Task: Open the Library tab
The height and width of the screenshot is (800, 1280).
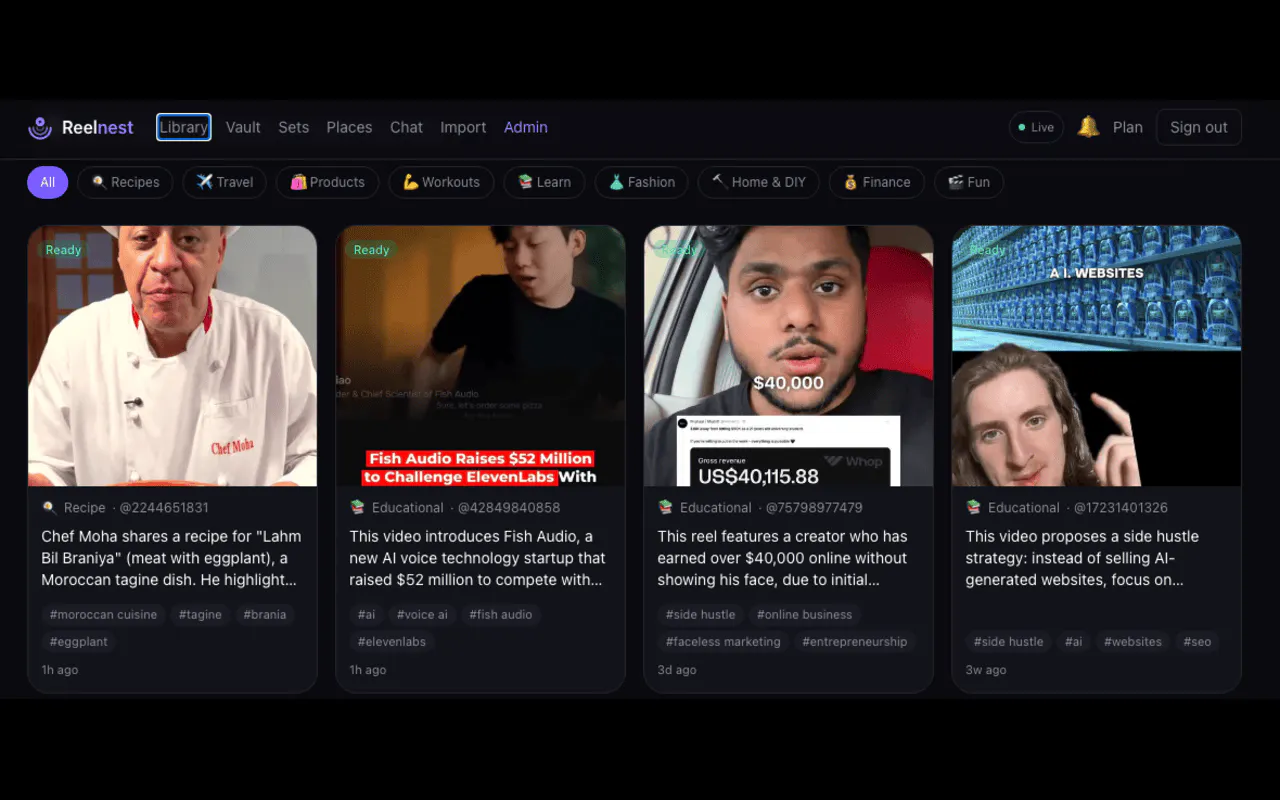Action: click(184, 127)
